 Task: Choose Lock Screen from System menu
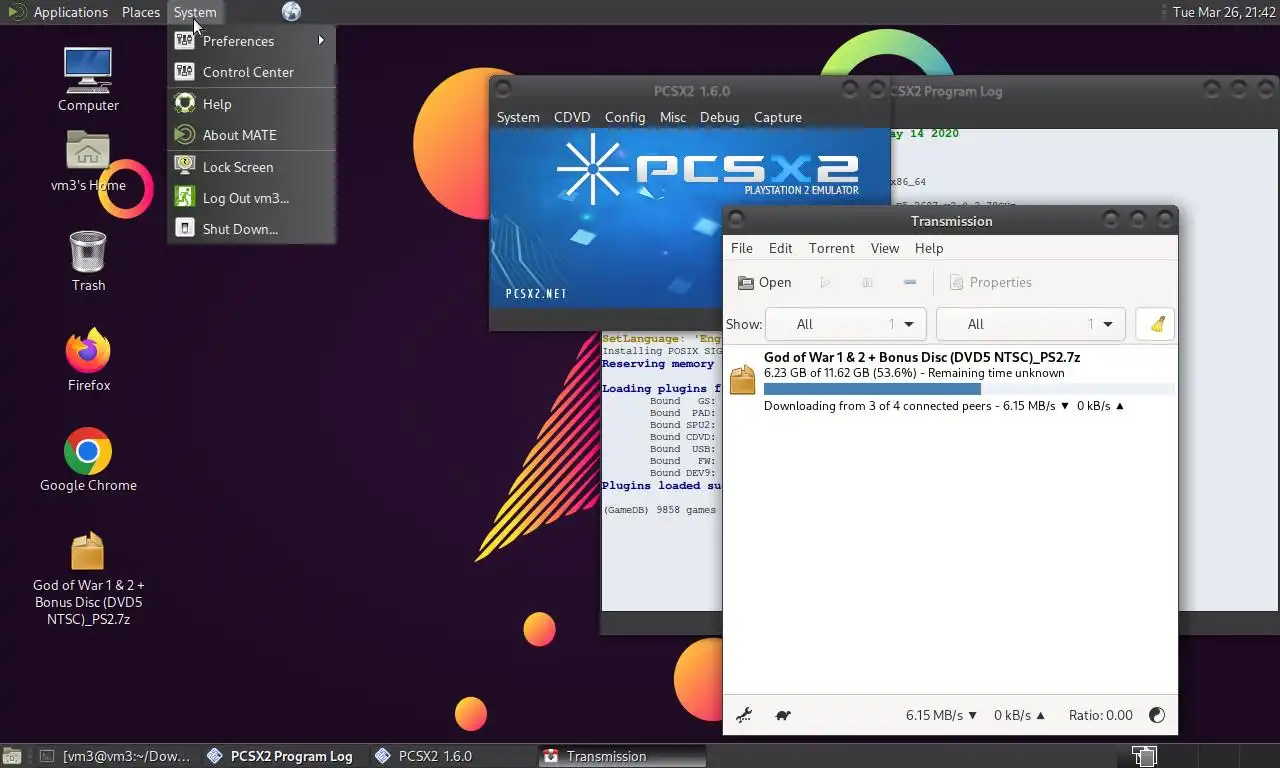coord(251,167)
